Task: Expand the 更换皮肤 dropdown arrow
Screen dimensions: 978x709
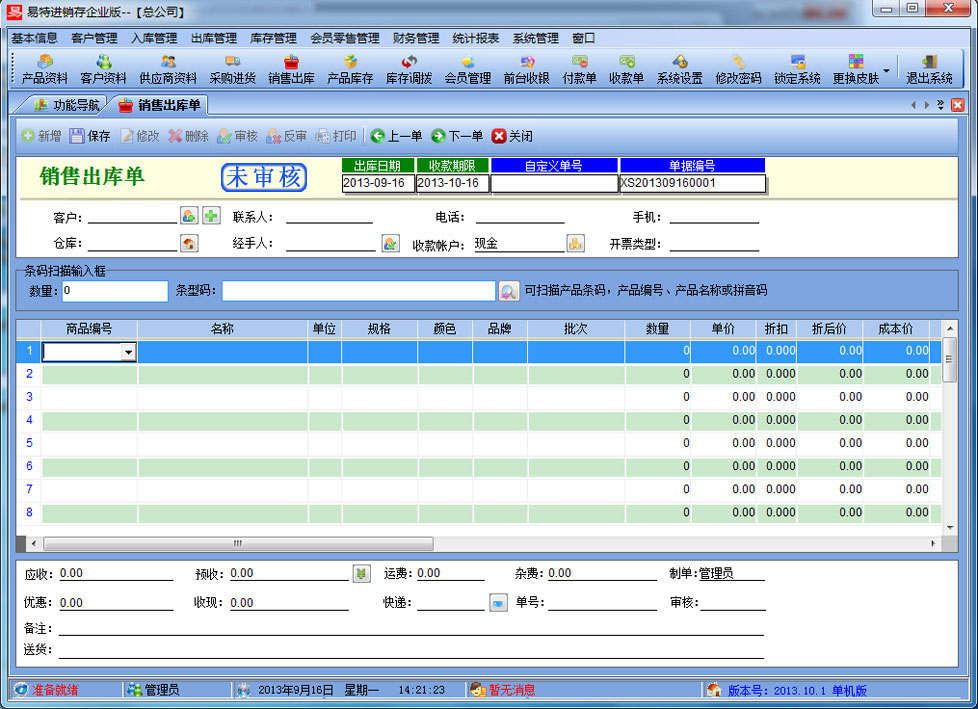Action: click(886, 70)
